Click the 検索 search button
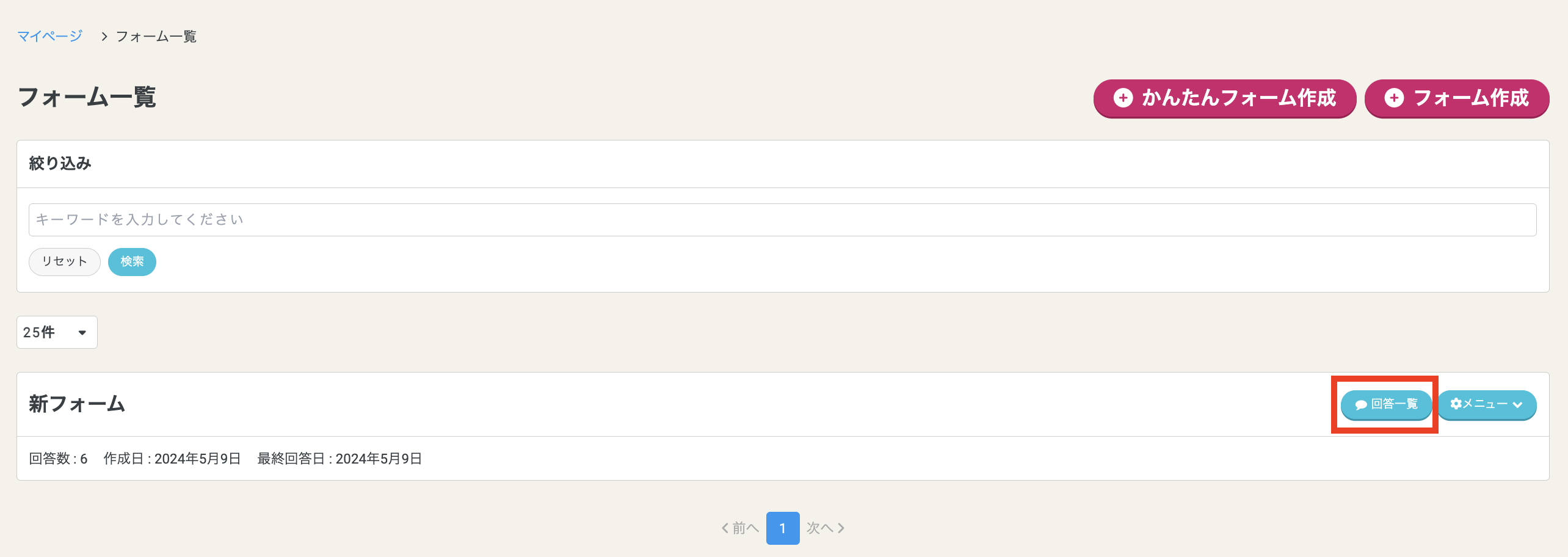Viewport: 1568px width, 557px height. 132,261
